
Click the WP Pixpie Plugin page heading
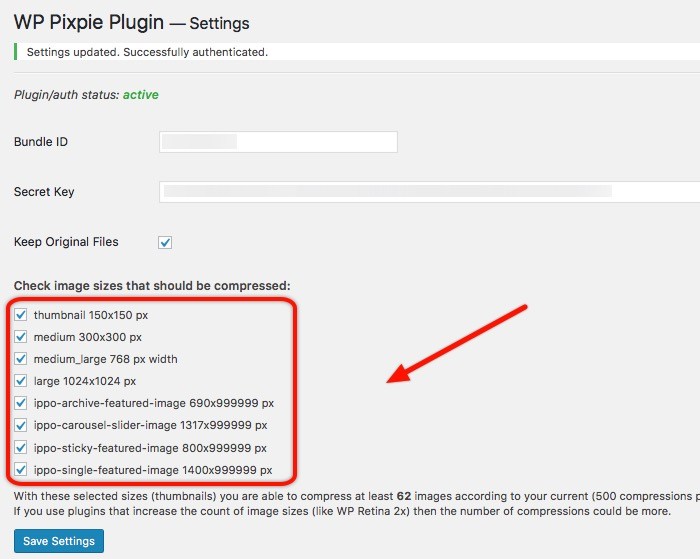tap(131, 21)
